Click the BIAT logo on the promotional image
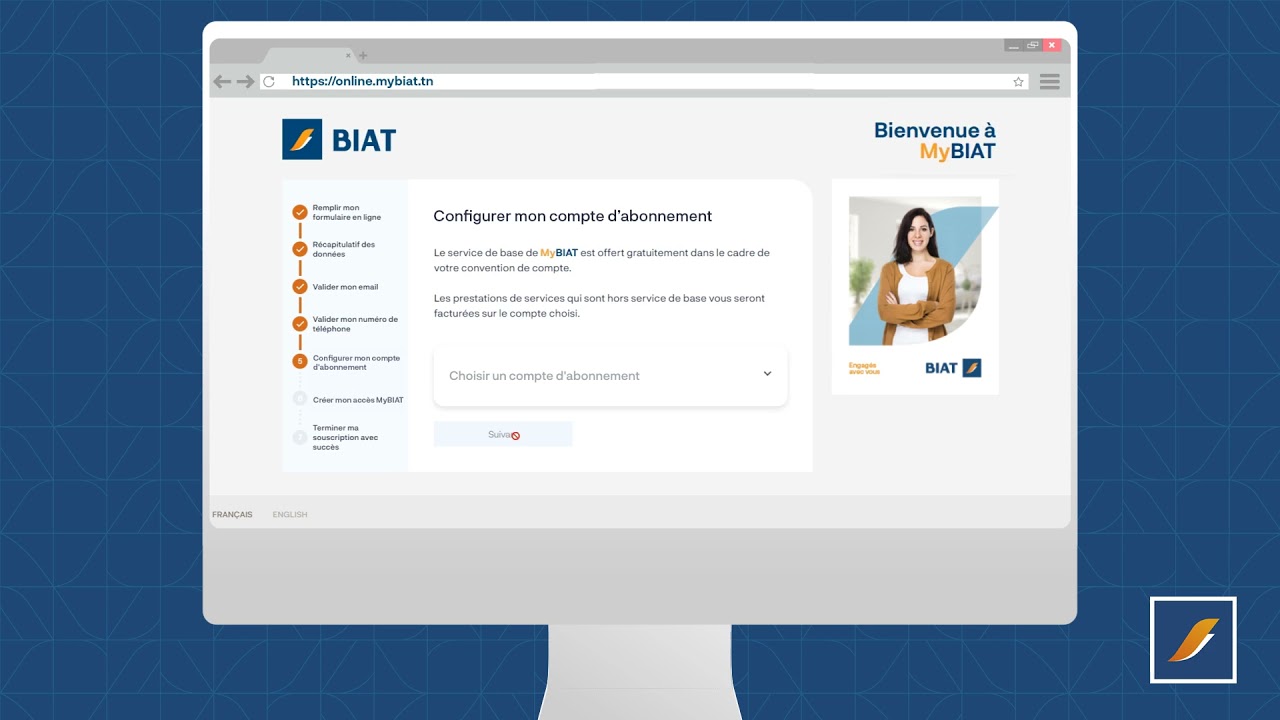Image resolution: width=1280 pixels, height=720 pixels. pyautogui.click(x=950, y=367)
